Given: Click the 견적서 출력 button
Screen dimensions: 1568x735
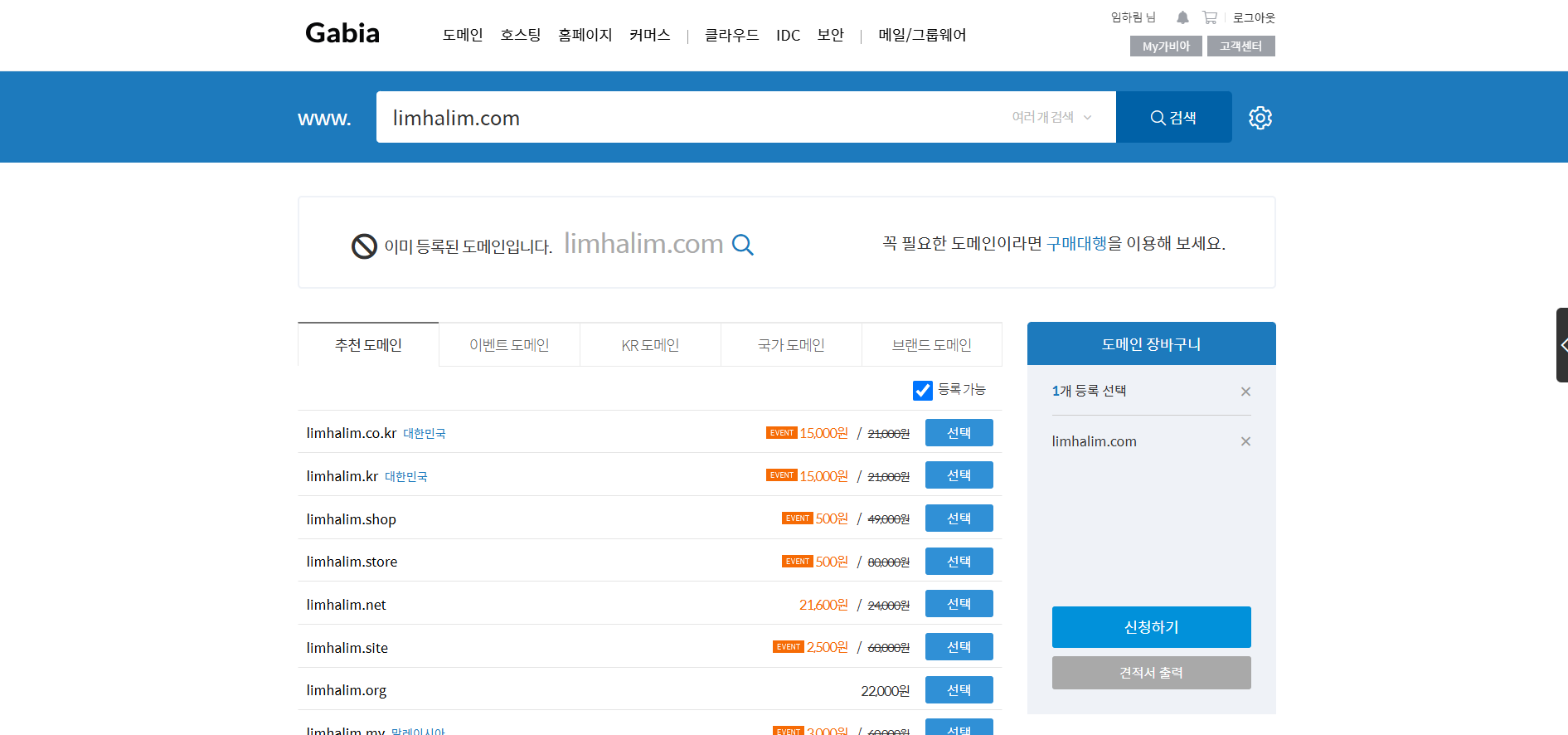Looking at the screenshot, I should pyautogui.click(x=1151, y=673).
